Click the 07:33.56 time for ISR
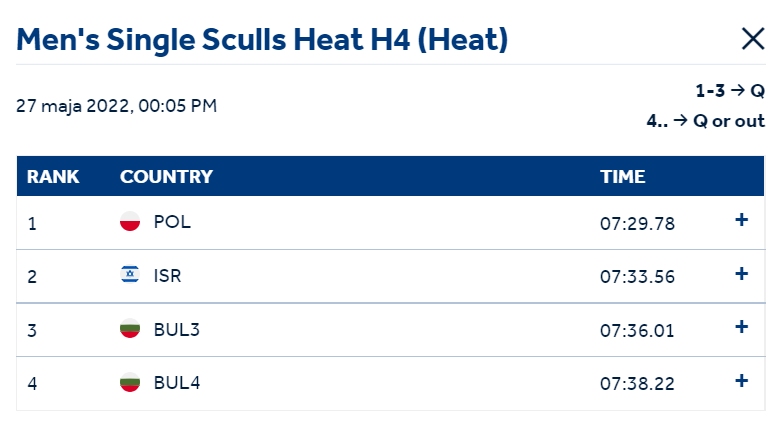Image resolution: width=776 pixels, height=426 pixels. [637, 277]
